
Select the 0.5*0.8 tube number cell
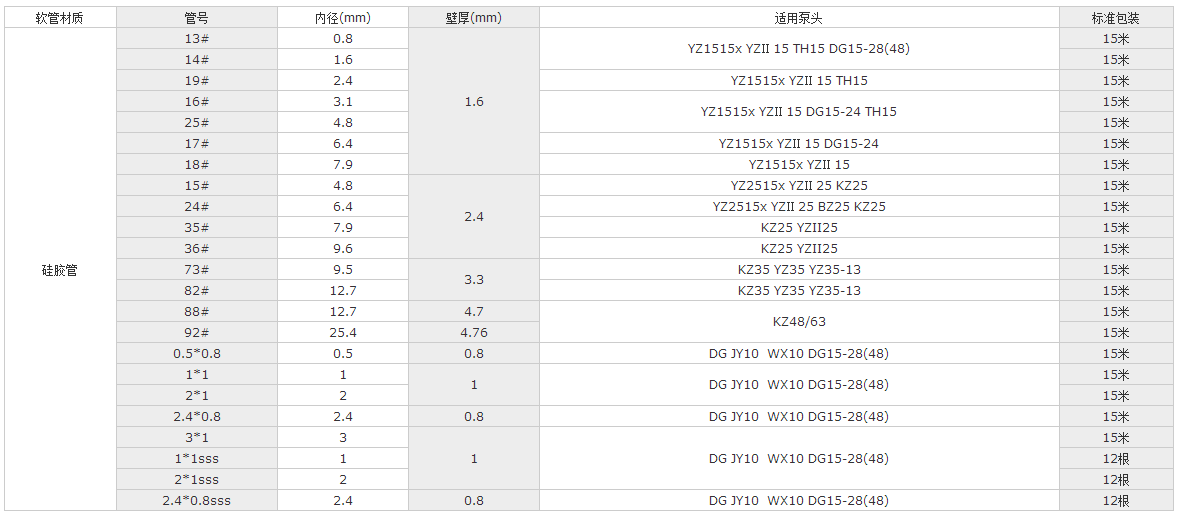tap(196, 354)
